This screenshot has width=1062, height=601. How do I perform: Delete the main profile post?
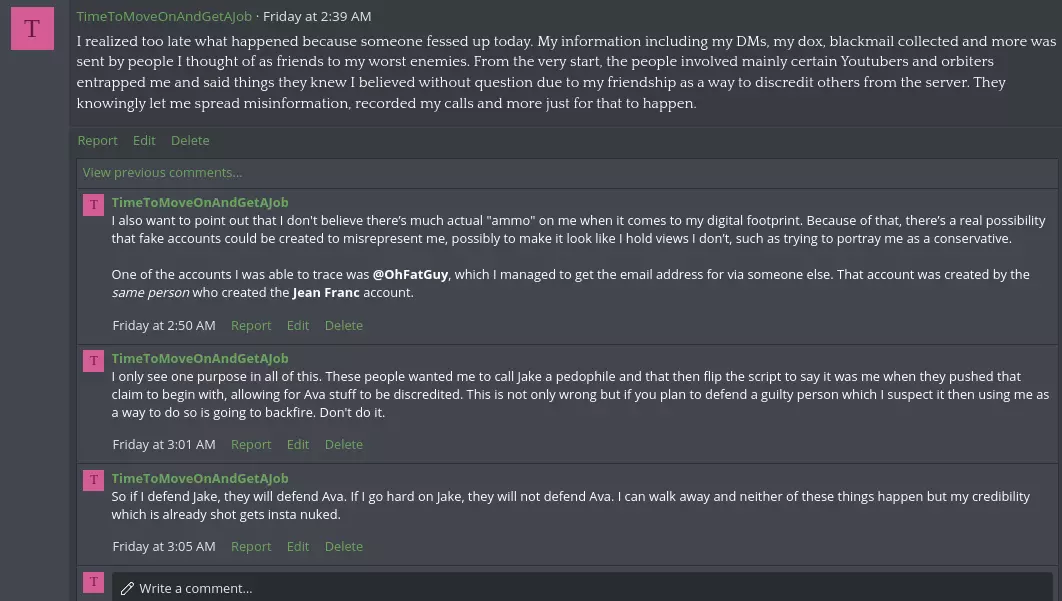click(x=190, y=140)
